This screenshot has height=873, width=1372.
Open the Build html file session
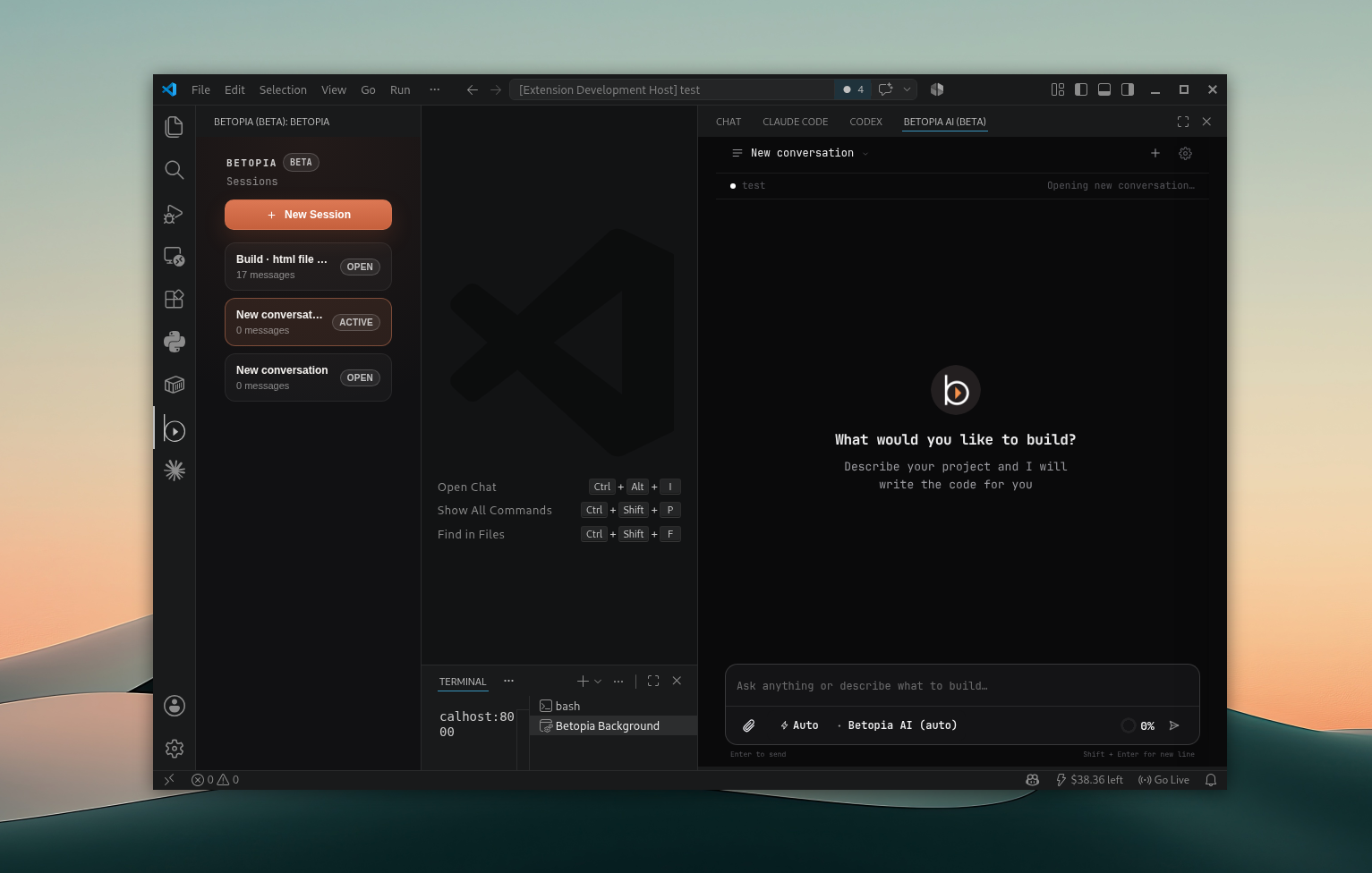point(308,267)
